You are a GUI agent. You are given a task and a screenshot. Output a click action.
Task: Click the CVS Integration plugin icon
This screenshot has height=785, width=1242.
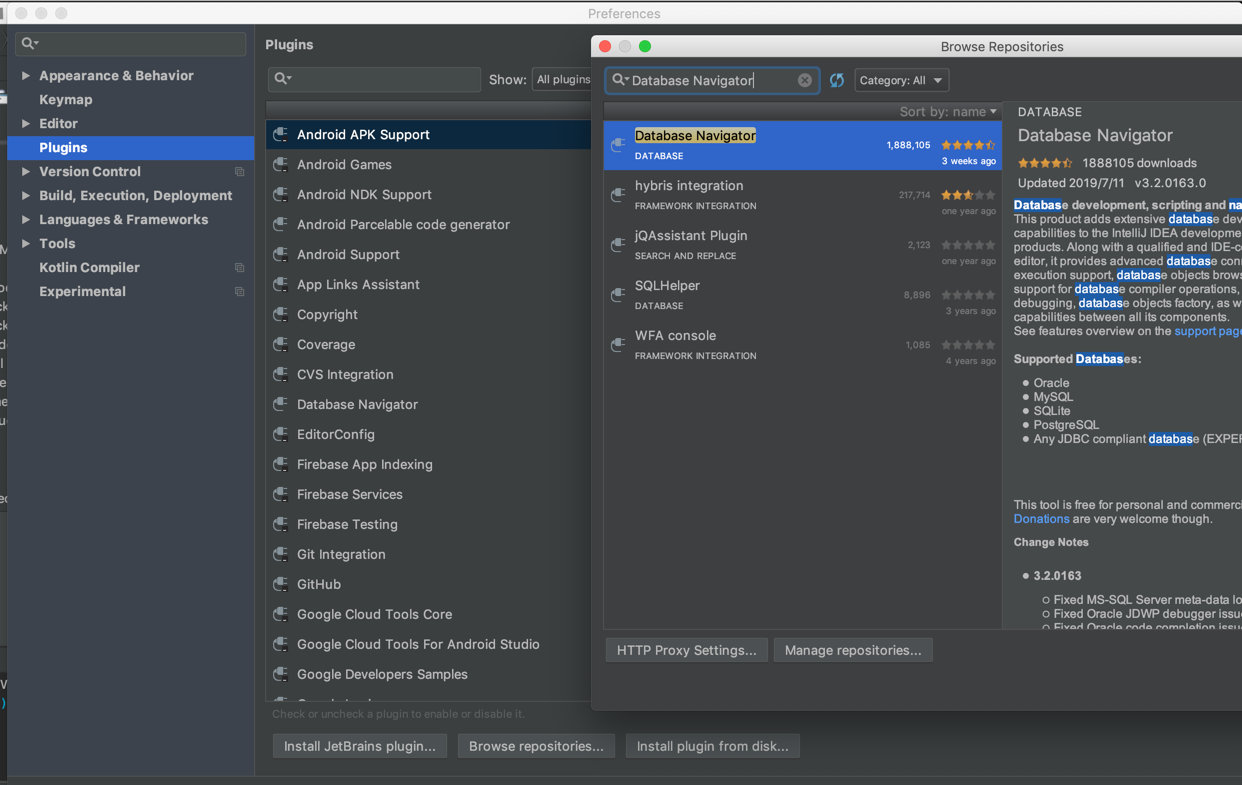pos(281,375)
